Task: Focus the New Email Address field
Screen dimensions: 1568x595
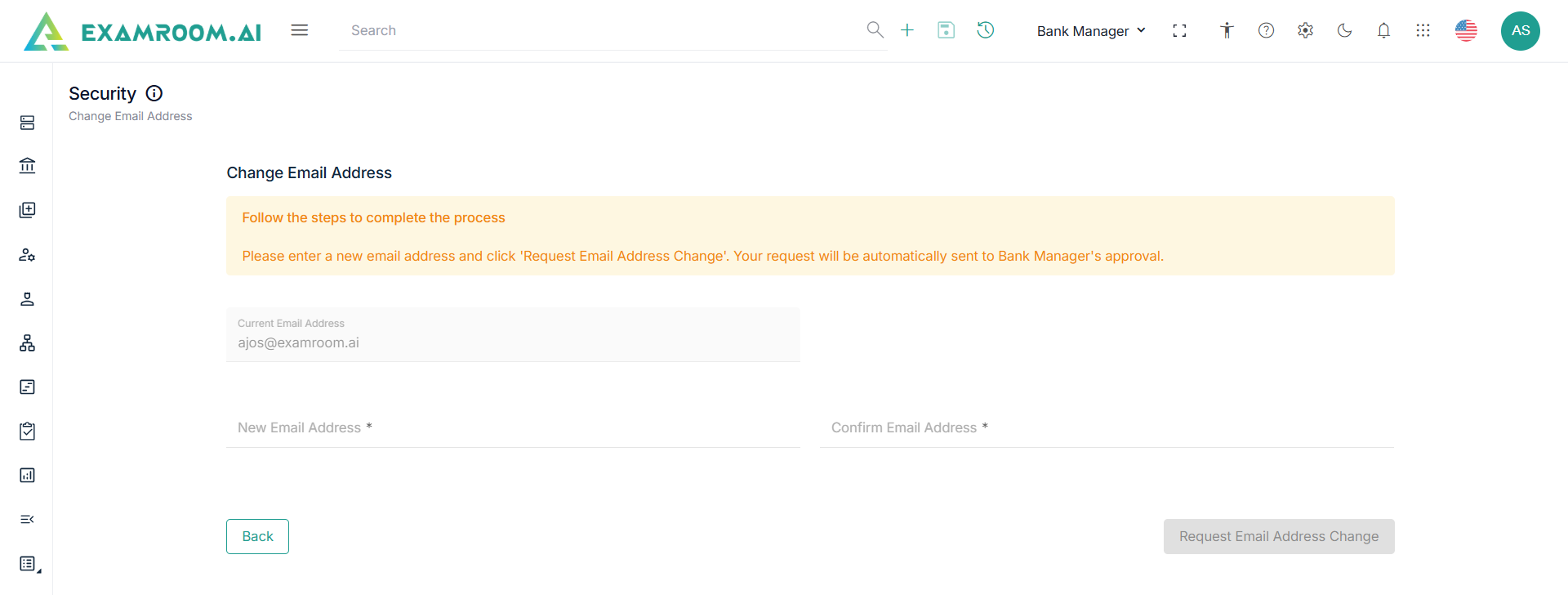Action: 513,427
